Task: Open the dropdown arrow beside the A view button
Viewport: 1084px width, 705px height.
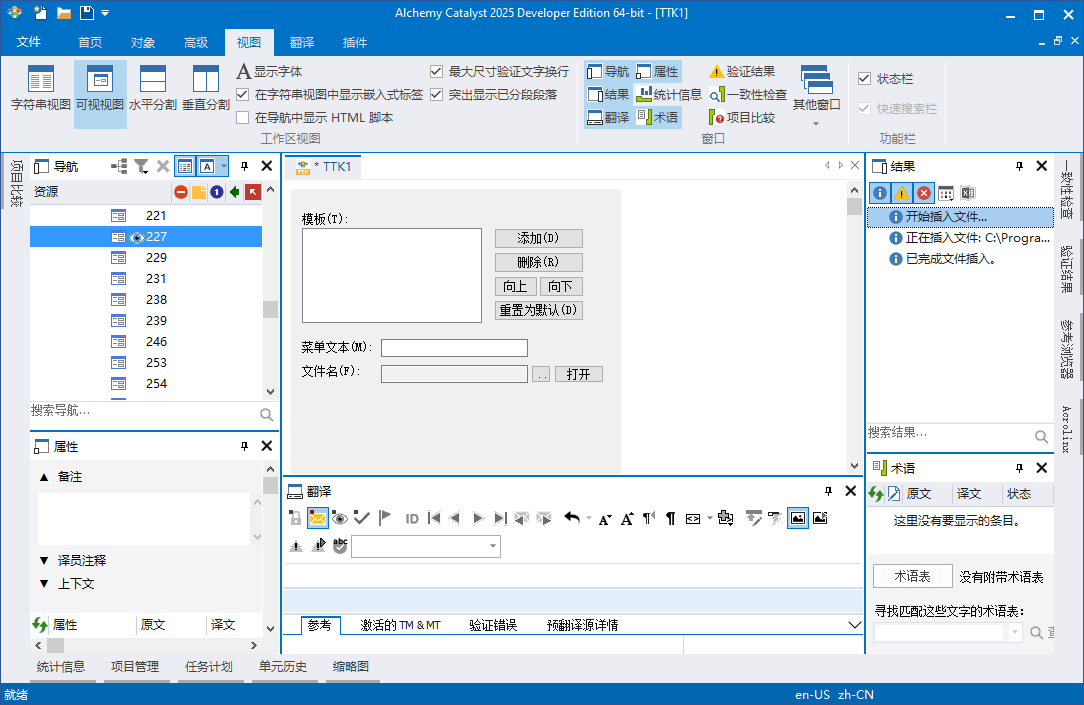Action: (x=223, y=167)
